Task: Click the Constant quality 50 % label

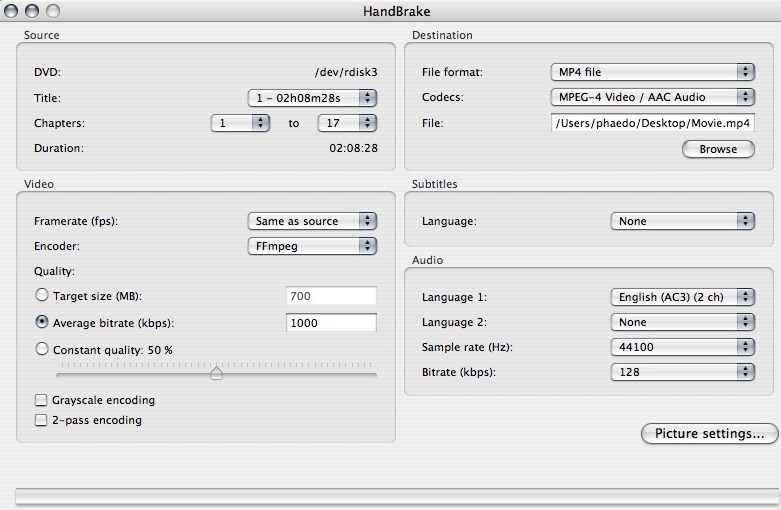Action: pyautogui.click(x=113, y=350)
